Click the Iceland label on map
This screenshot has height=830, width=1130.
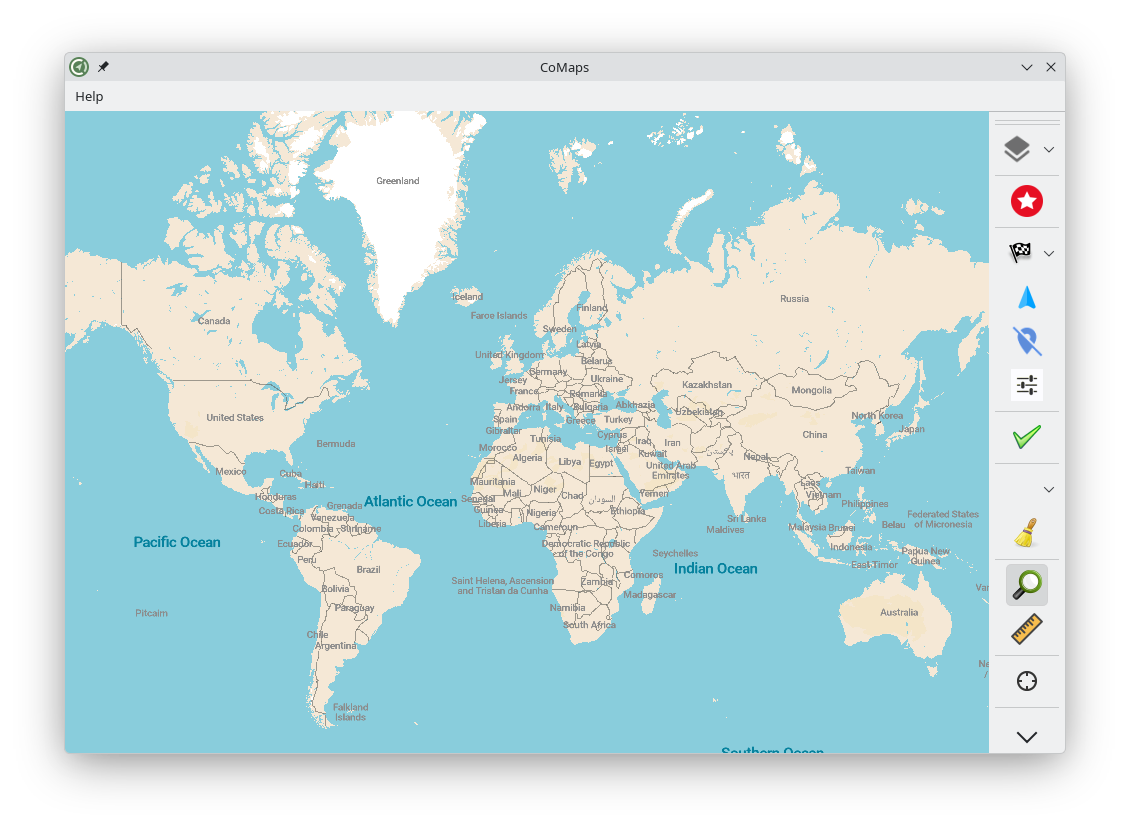(467, 297)
